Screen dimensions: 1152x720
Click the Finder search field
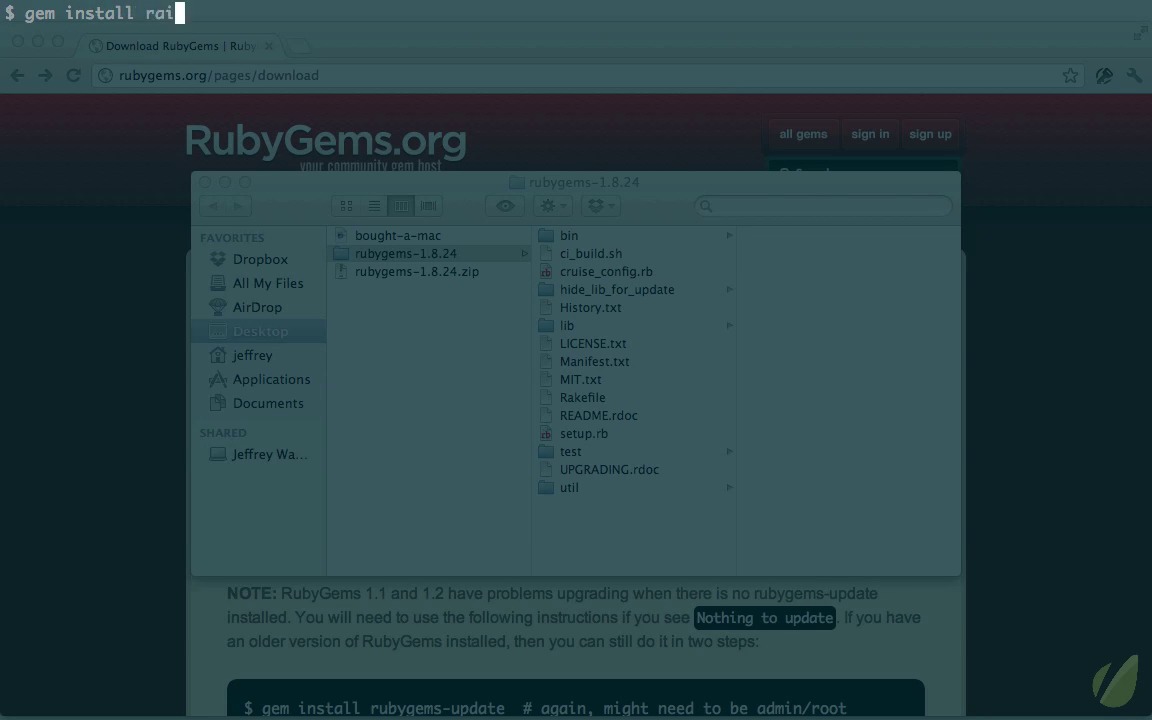(x=824, y=206)
